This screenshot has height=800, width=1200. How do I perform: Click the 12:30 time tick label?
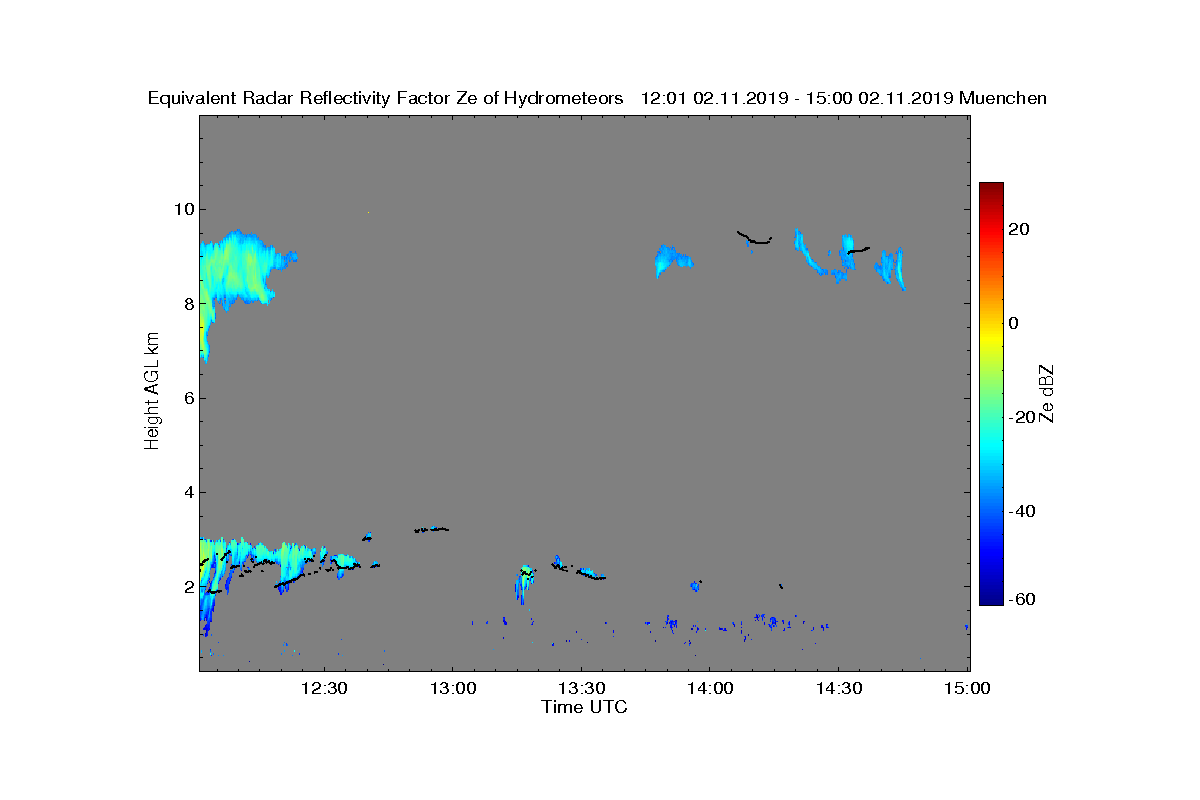click(x=323, y=689)
